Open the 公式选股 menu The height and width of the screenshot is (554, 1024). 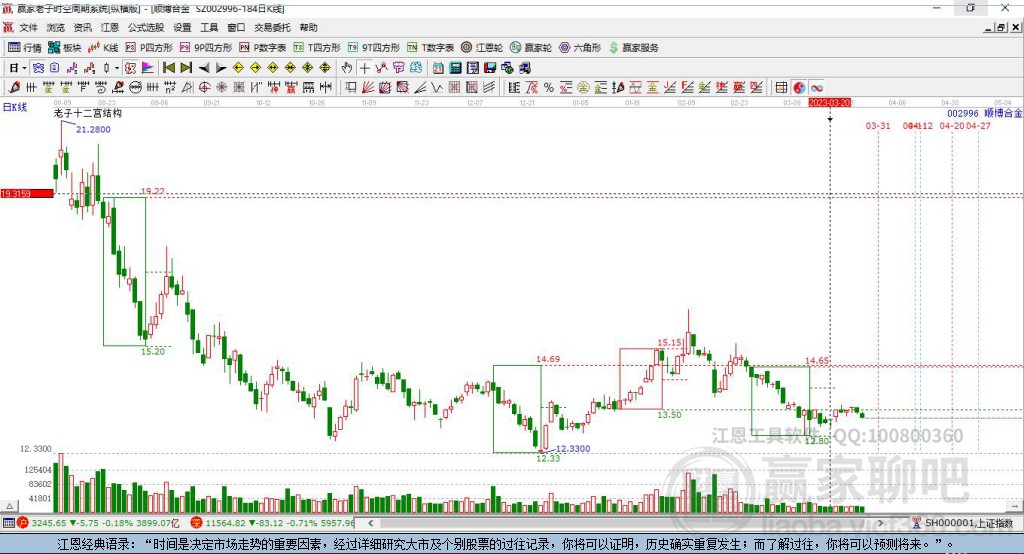click(x=146, y=27)
